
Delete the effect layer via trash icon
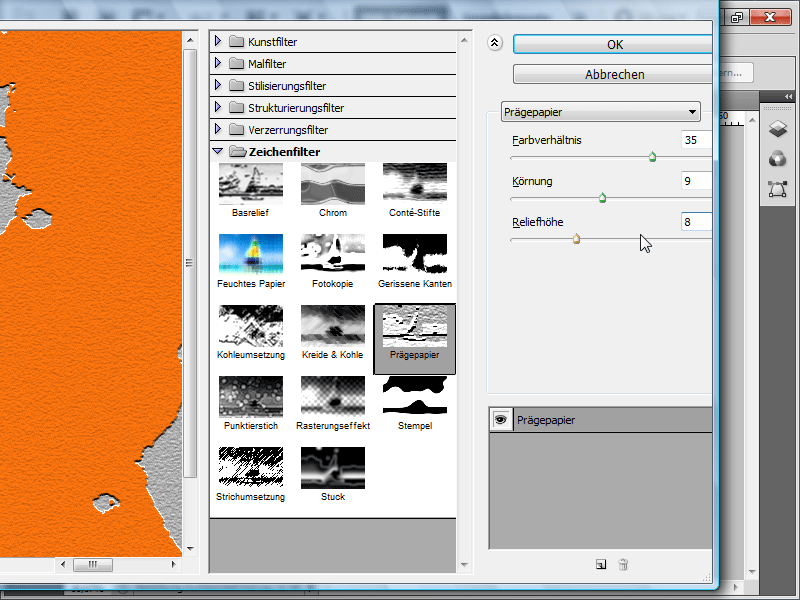pos(623,564)
